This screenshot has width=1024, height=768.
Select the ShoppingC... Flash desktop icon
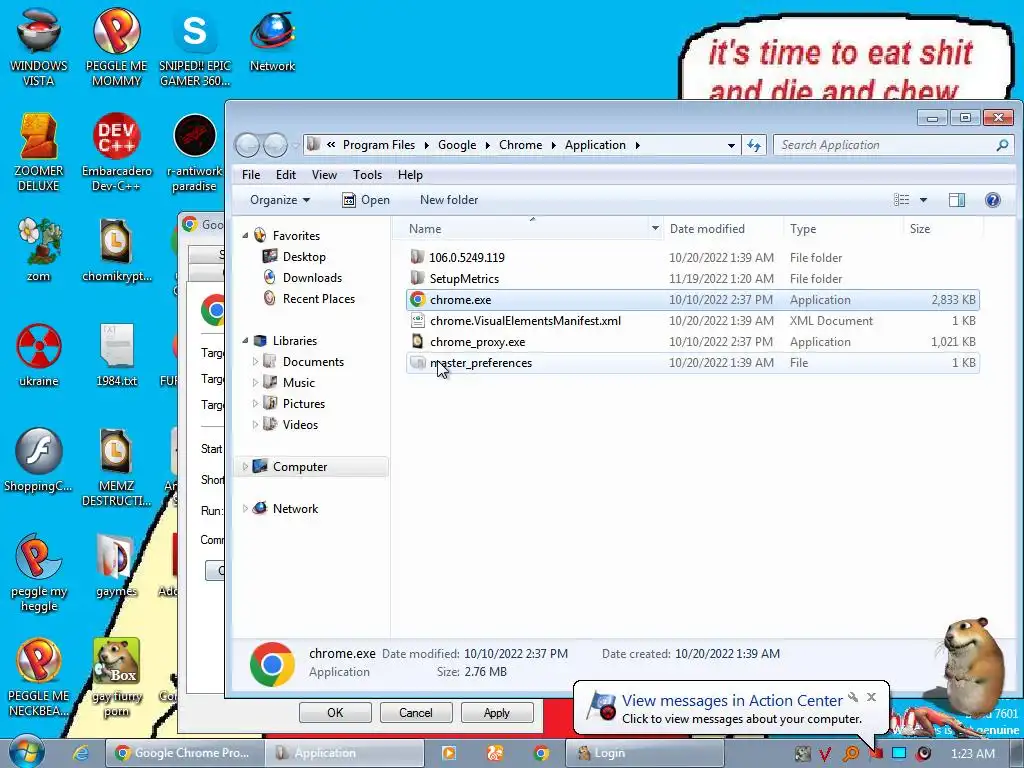coord(39,460)
